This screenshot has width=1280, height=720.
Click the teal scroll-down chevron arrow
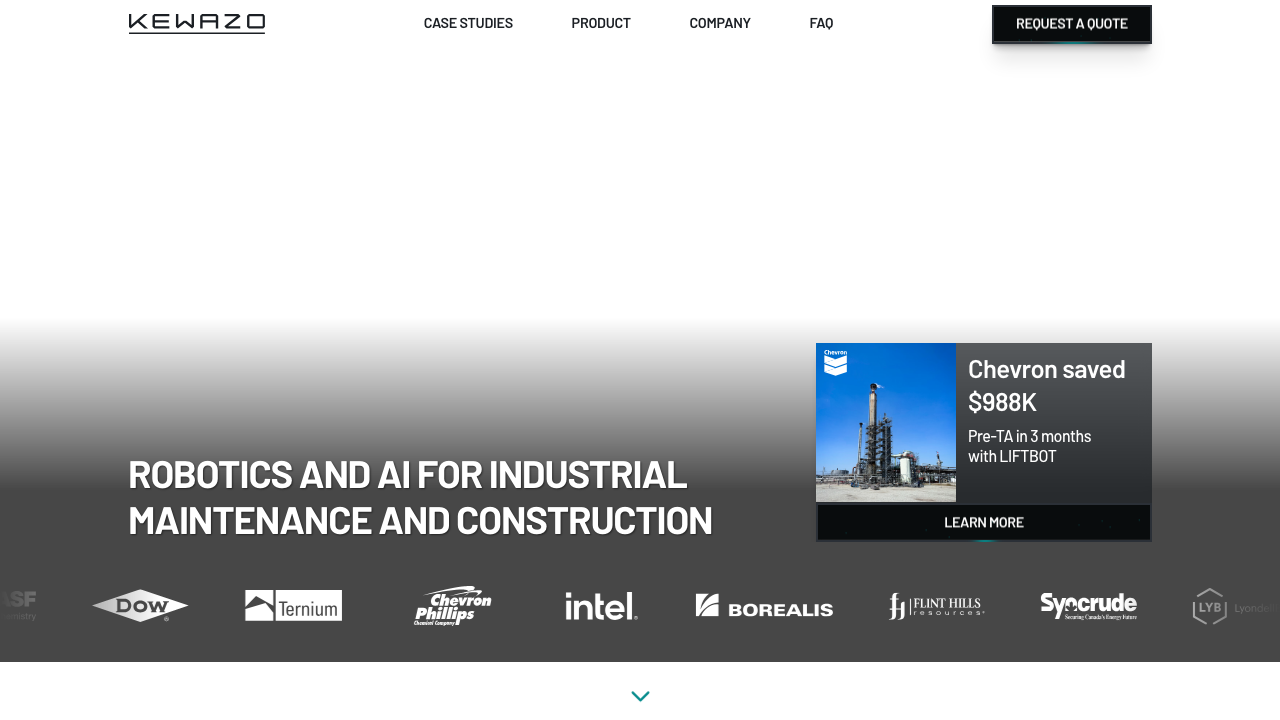coord(641,696)
